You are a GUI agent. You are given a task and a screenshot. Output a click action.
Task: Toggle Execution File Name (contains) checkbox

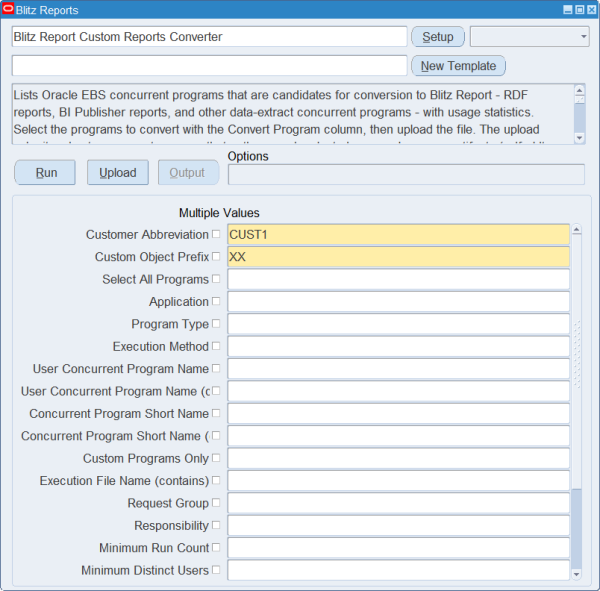click(x=216, y=480)
